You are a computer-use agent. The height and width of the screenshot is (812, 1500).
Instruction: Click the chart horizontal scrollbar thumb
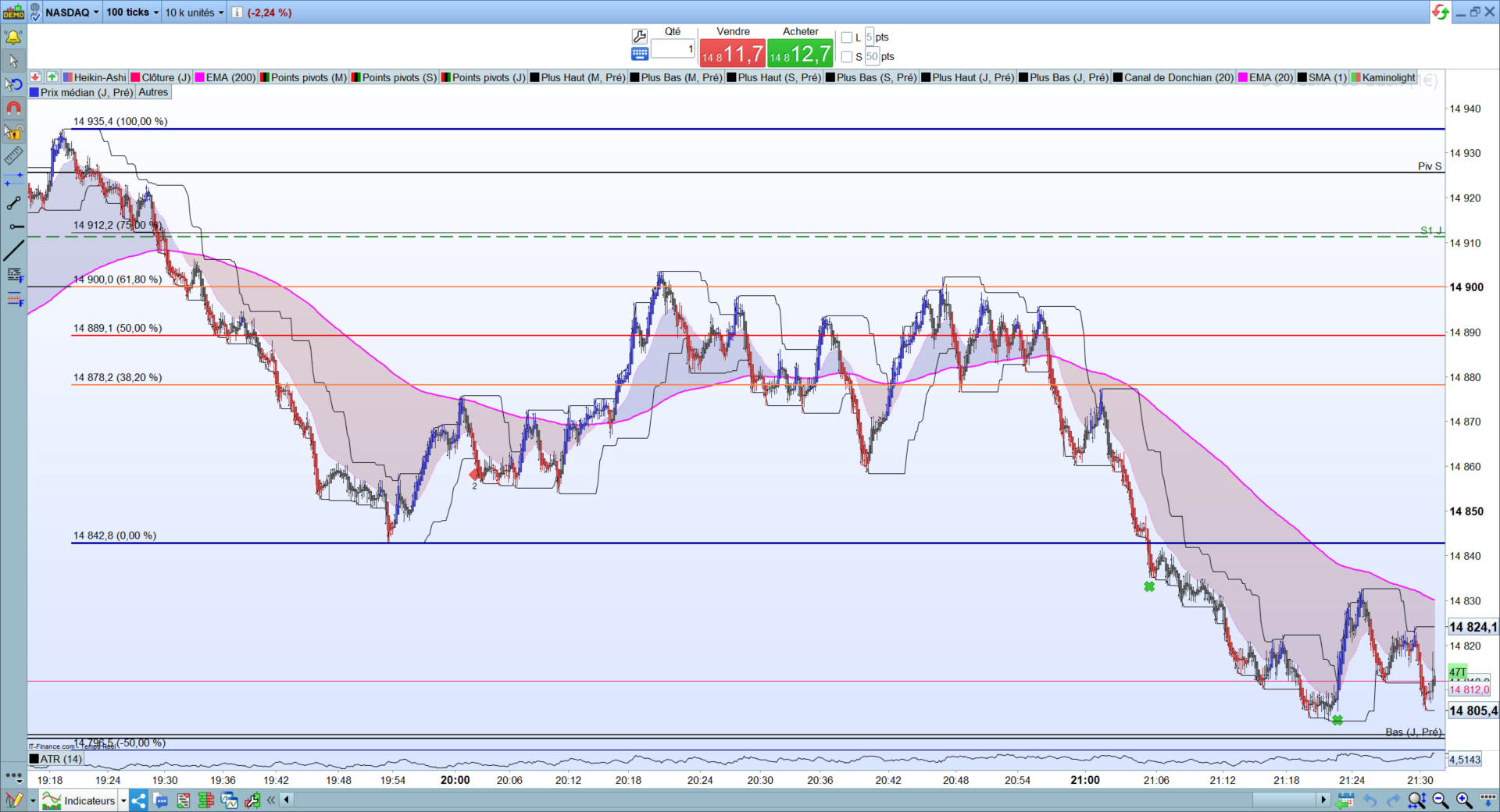[1284, 800]
